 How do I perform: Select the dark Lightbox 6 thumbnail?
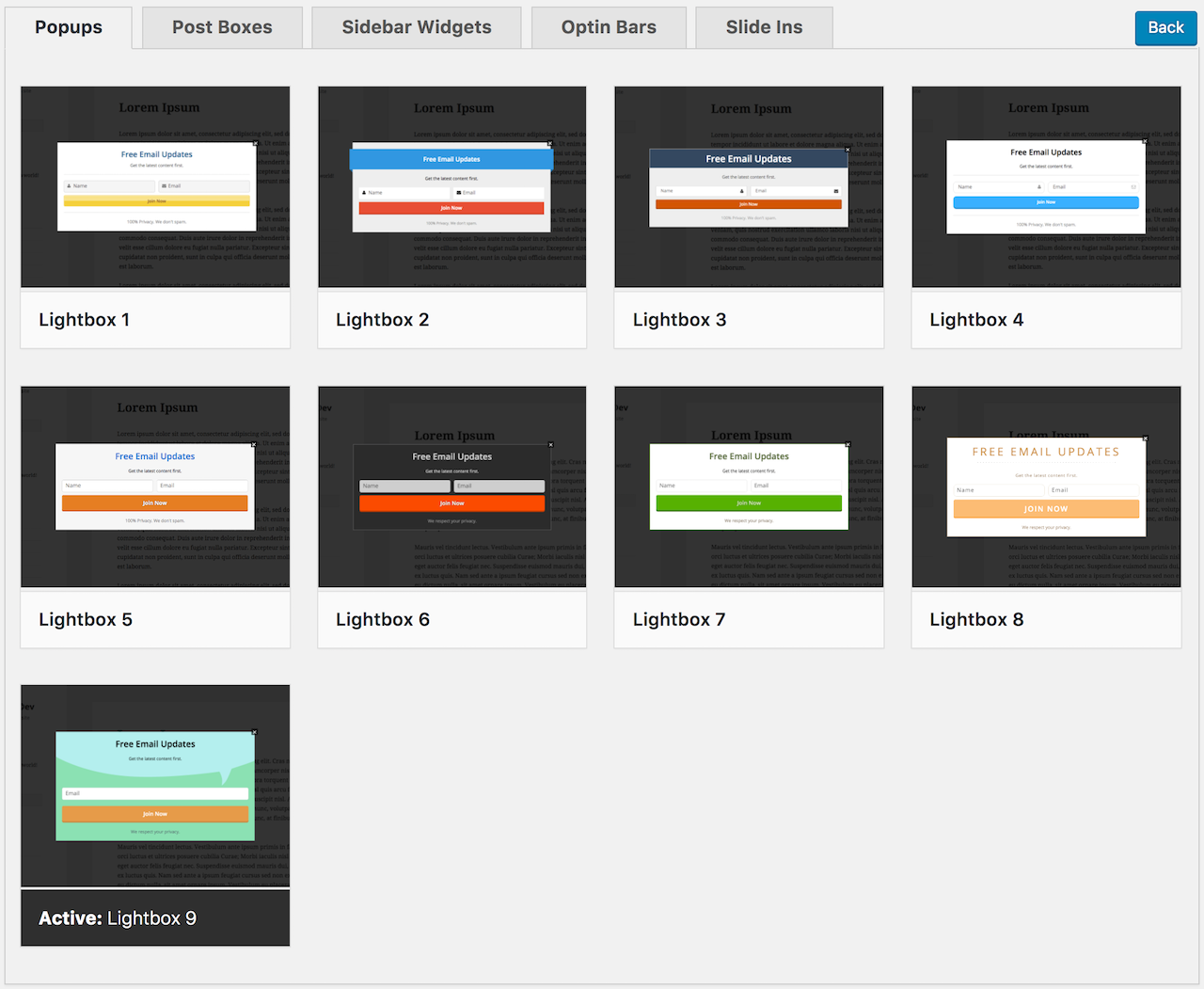pos(452,487)
